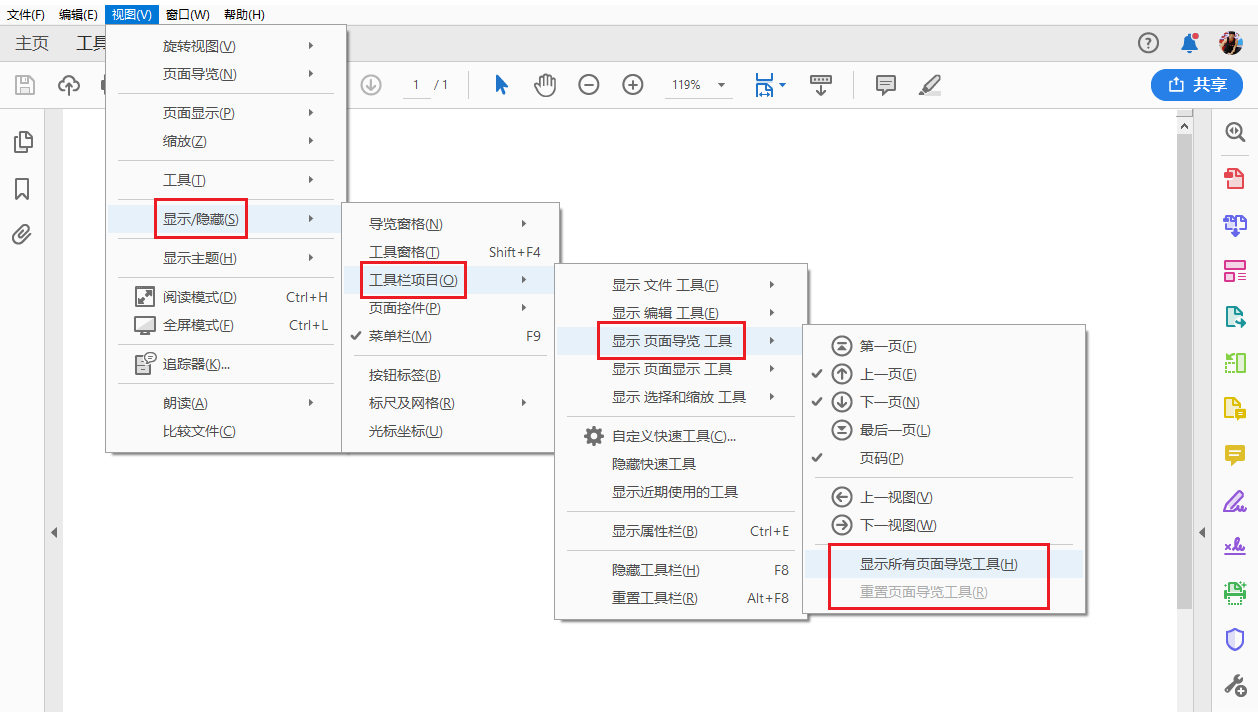Select the highlight text pen icon
Screen dimensions: 1258x712
click(930, 85)
